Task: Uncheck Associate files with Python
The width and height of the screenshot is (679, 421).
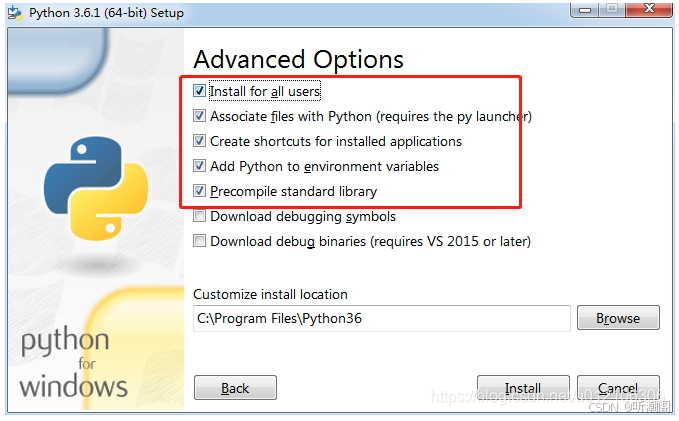Action: [x=199, y=116]
